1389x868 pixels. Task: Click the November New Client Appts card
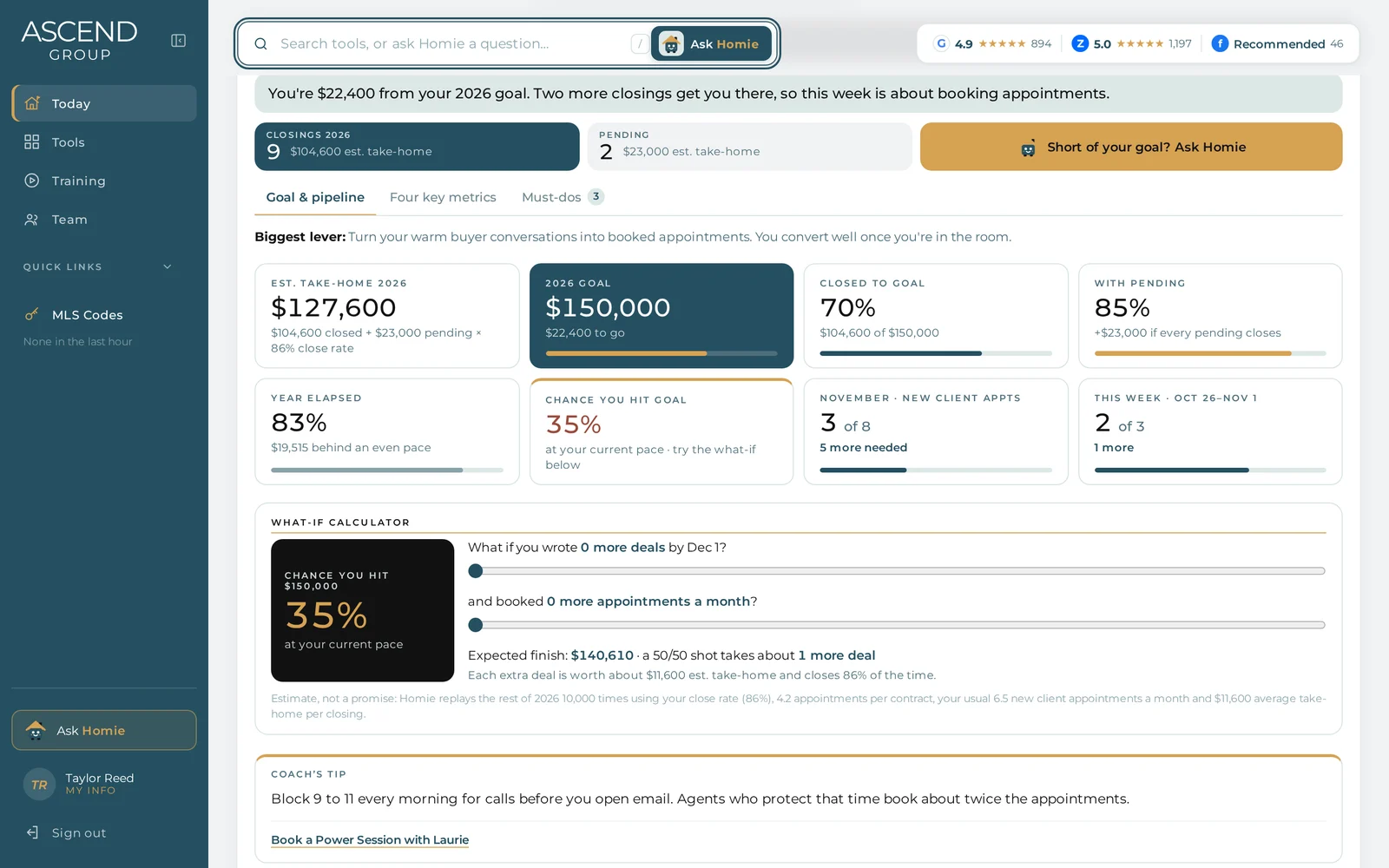(936, 431)
